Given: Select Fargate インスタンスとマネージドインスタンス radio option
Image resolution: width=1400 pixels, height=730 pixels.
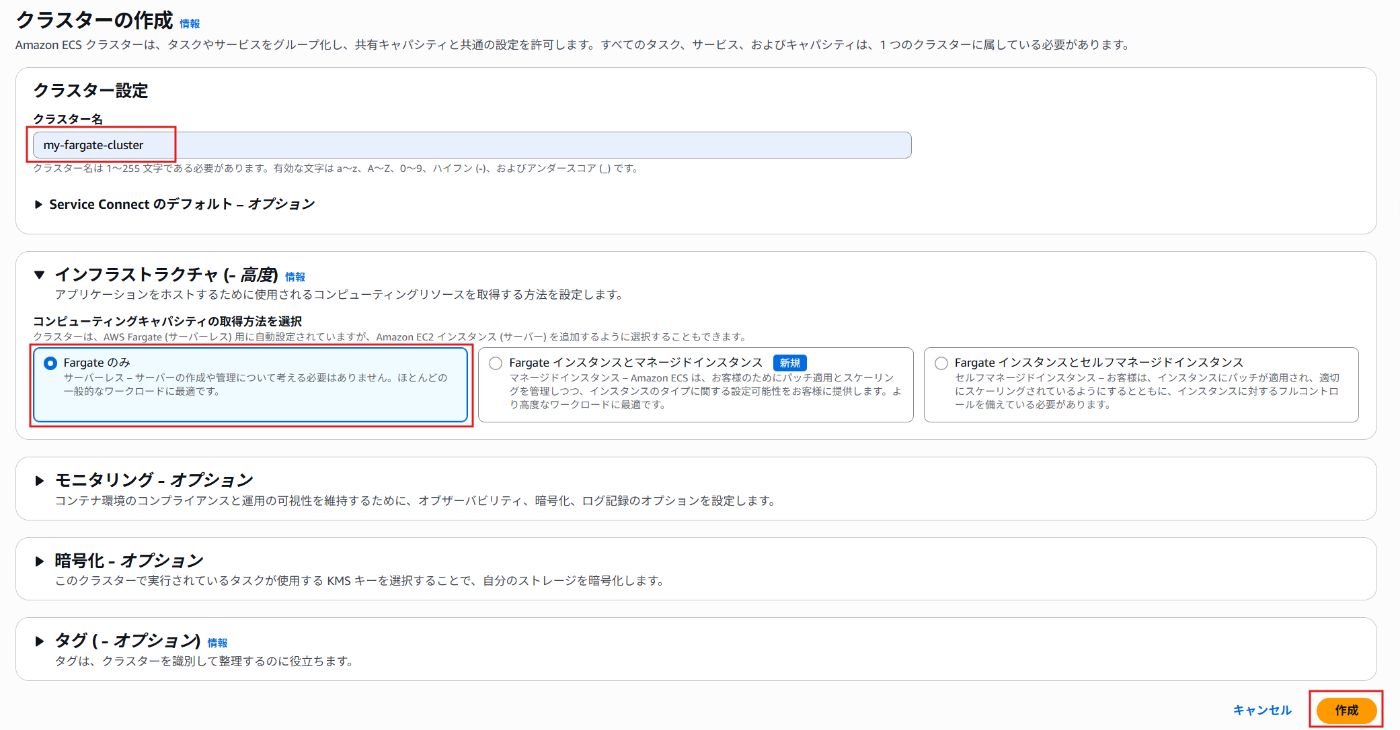Looking at the screenshot, I should 496,363.
